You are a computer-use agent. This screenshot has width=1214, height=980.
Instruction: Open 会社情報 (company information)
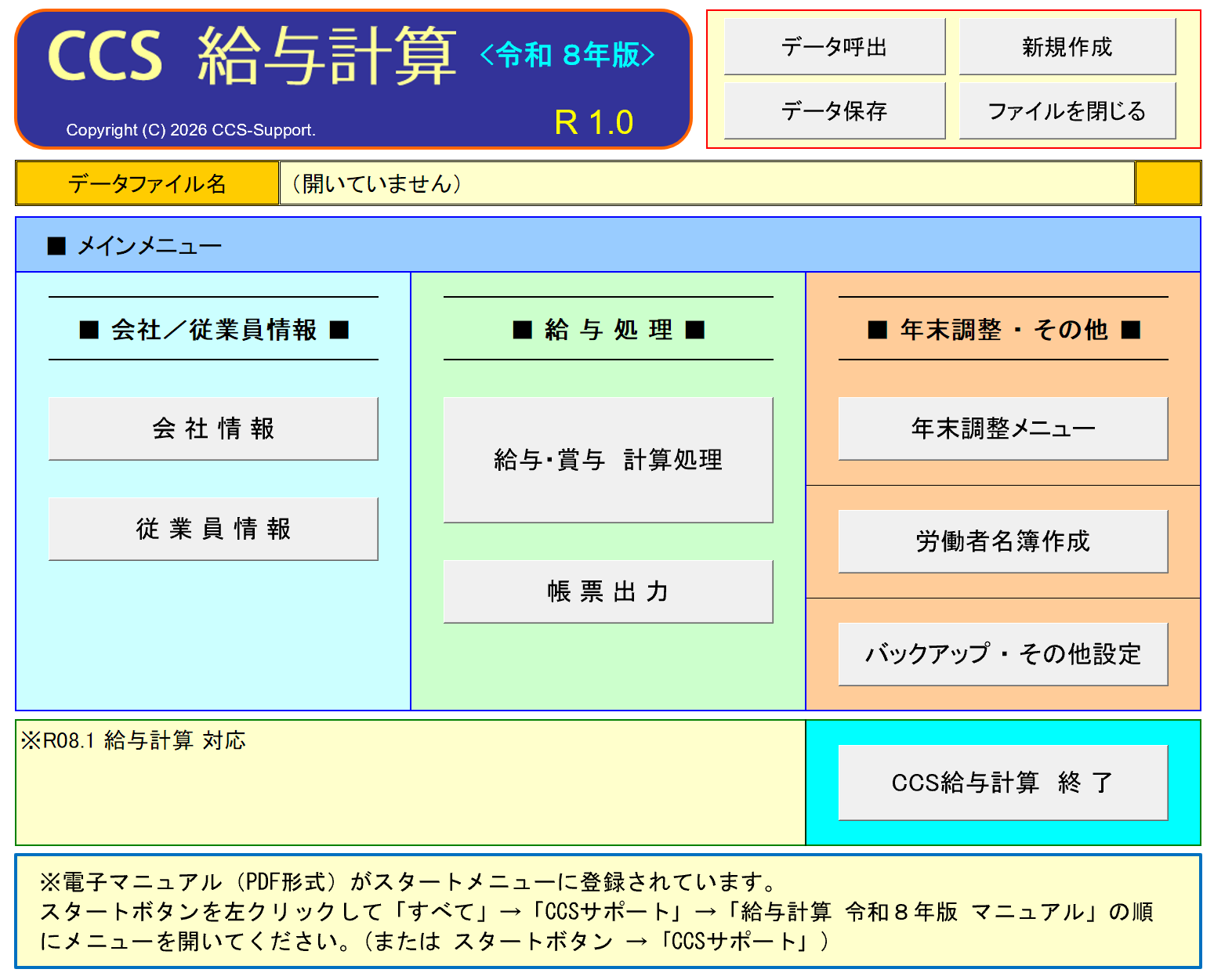tap(213, 429)
